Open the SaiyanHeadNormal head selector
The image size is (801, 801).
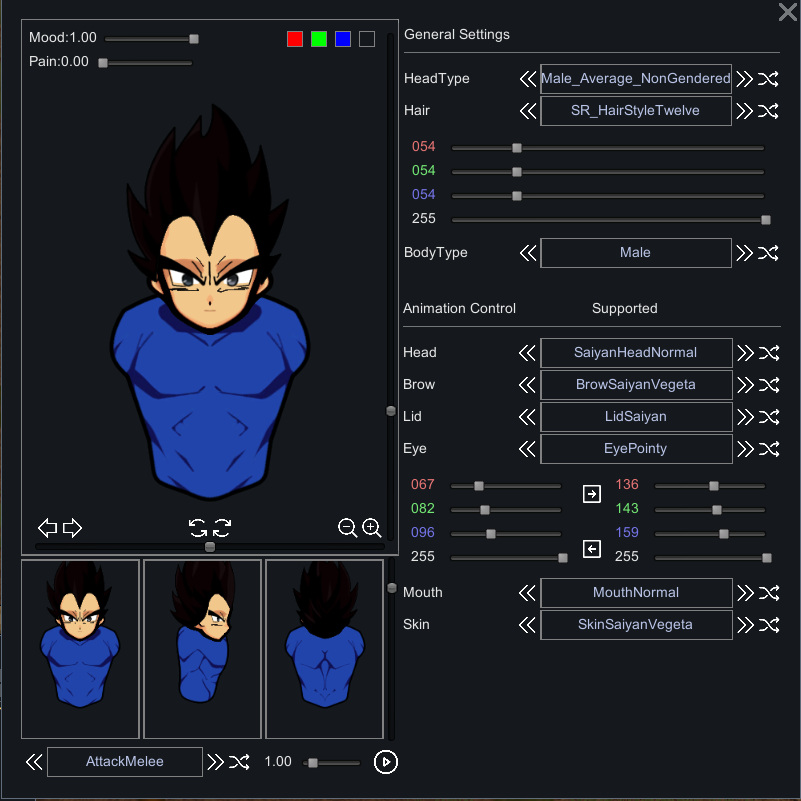pos(636,353)
